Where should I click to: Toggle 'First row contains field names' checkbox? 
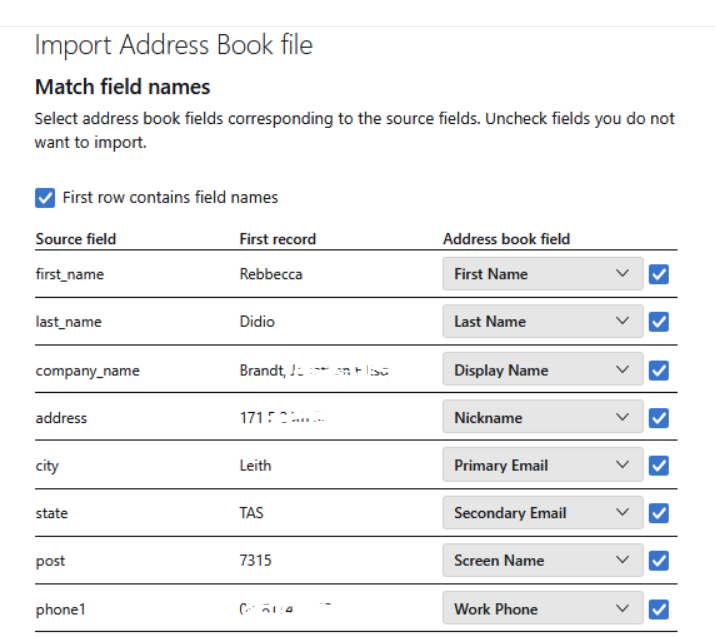(45, 198)
